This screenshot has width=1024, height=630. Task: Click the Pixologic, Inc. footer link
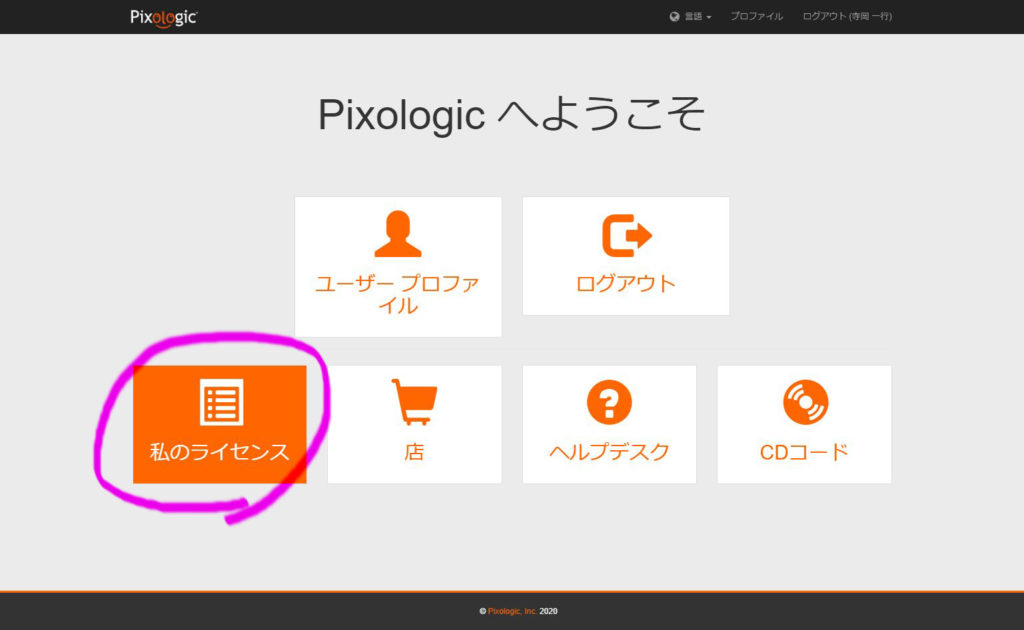[512, 611]
